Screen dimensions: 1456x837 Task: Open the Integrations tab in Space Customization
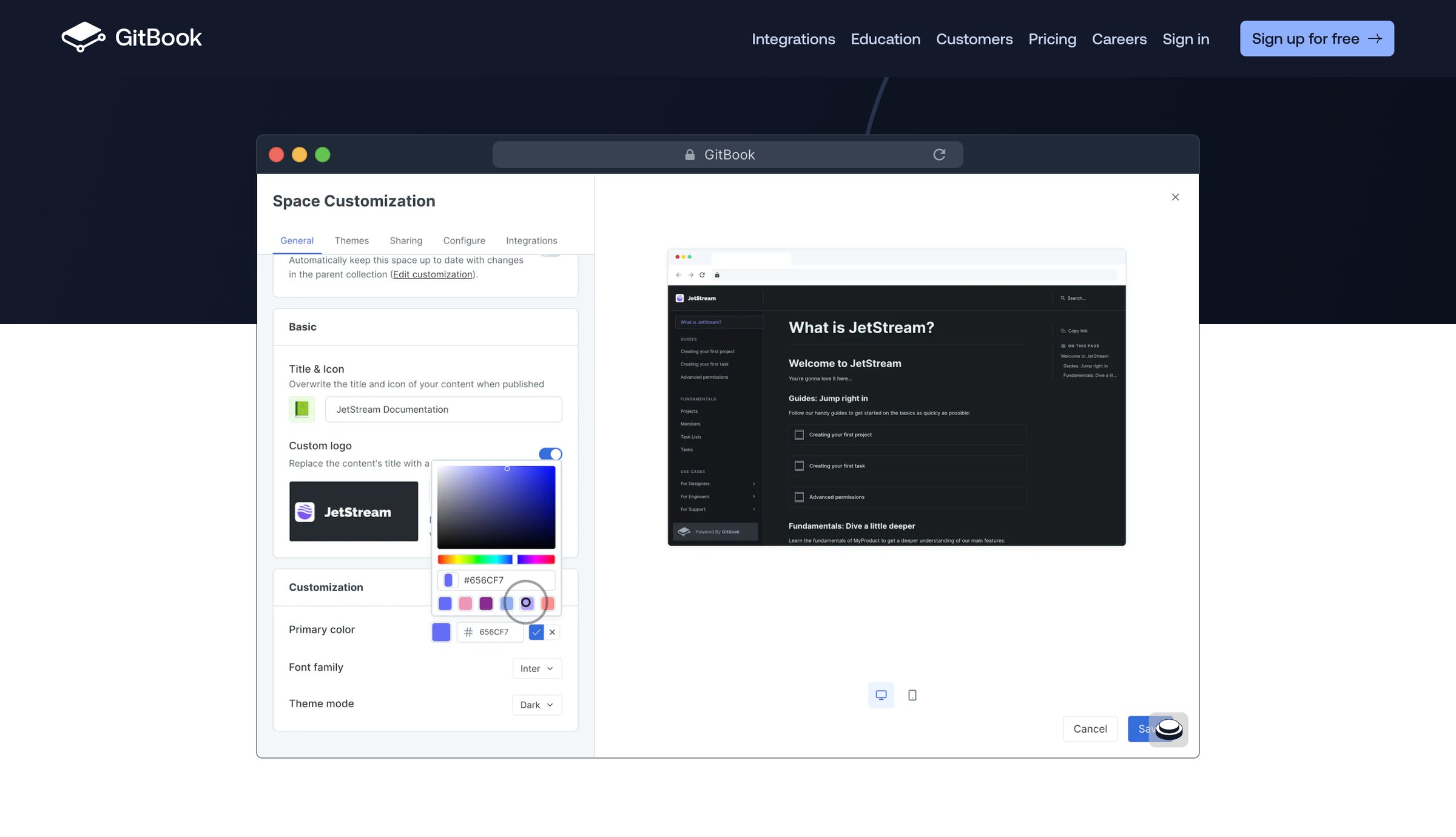(531, 240)
